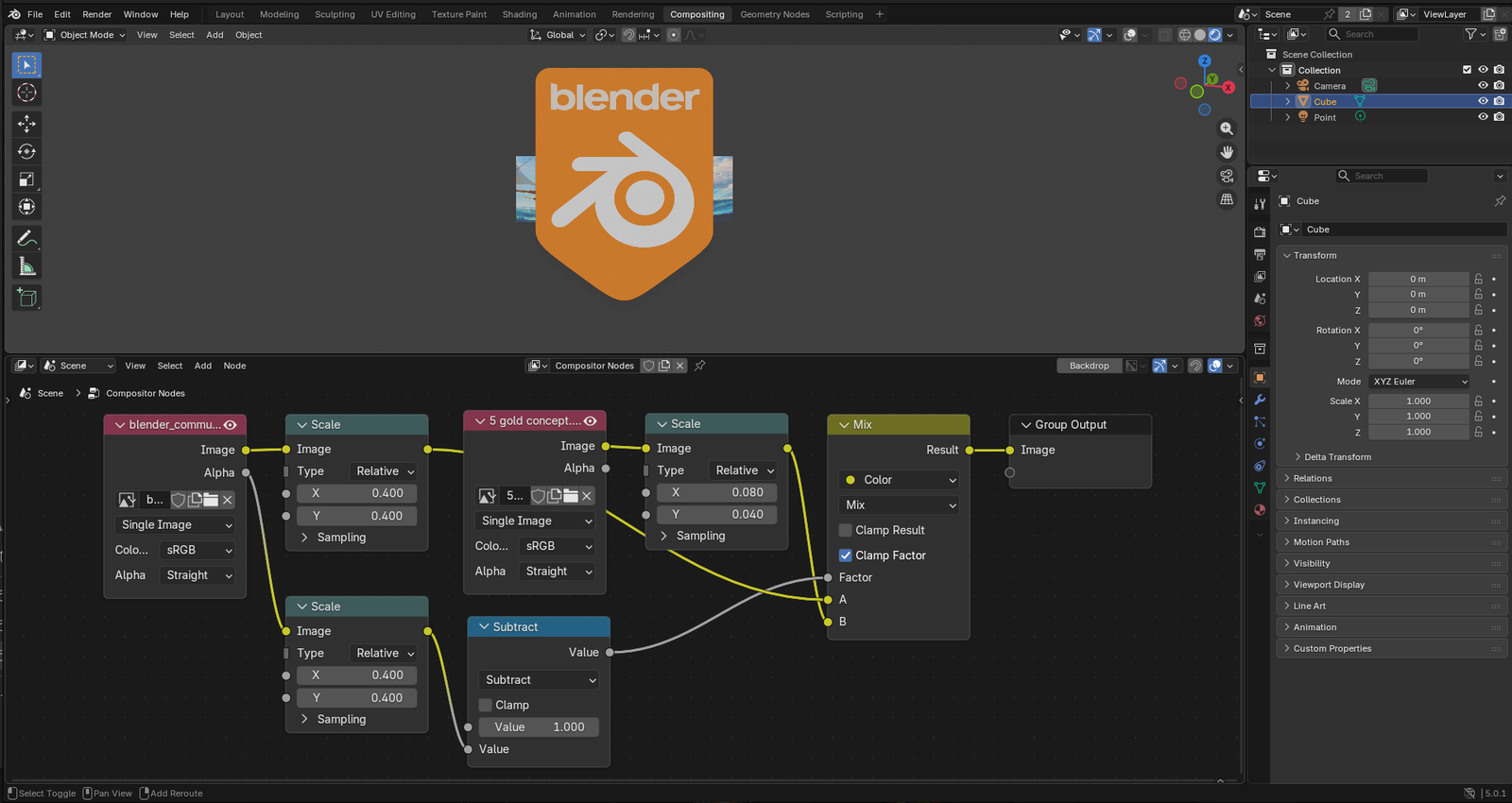Hide Cube in the outliner viewport
Viewport: 1512px width, 803px height.
(x=1483, y=101)
